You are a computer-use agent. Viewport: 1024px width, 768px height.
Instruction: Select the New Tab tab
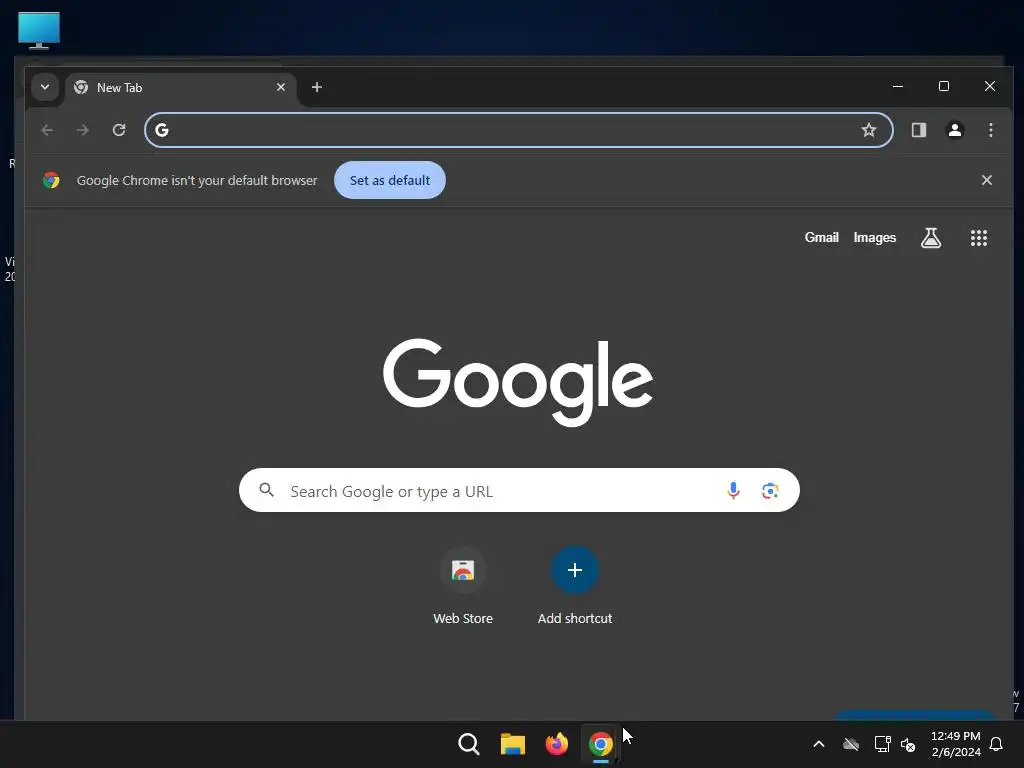click(180, 88)
